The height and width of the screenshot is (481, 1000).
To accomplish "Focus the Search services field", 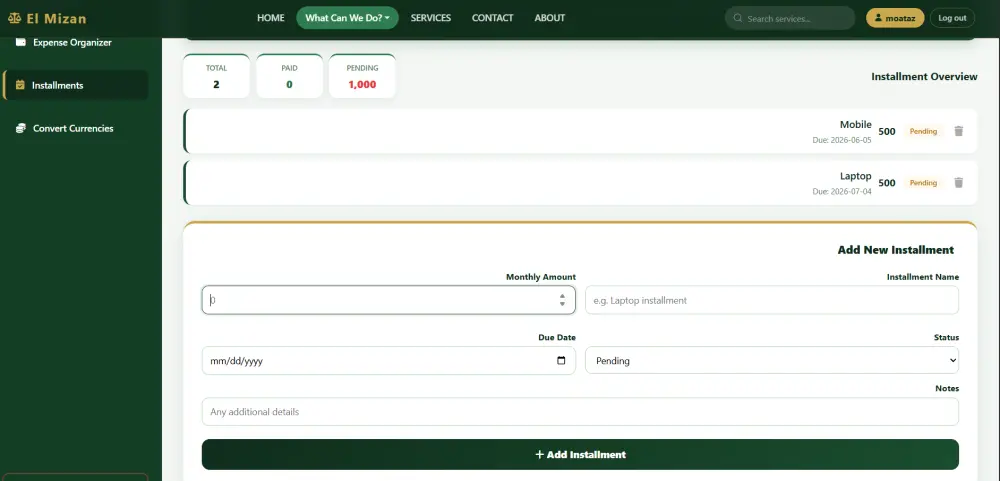I will click(790, 18).
